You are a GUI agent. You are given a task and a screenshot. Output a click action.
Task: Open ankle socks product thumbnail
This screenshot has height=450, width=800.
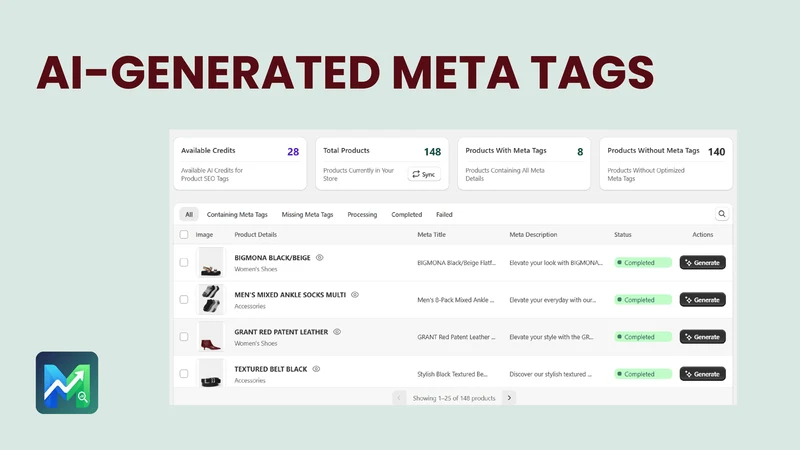211,299
